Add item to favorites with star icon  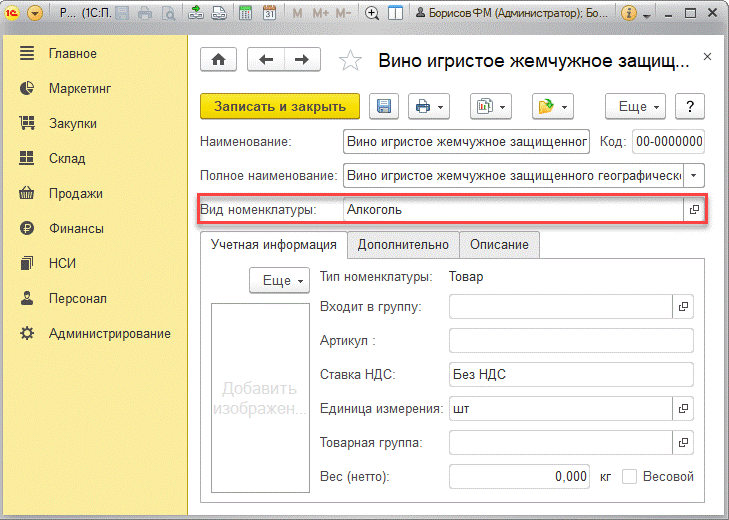click(350, 61)
